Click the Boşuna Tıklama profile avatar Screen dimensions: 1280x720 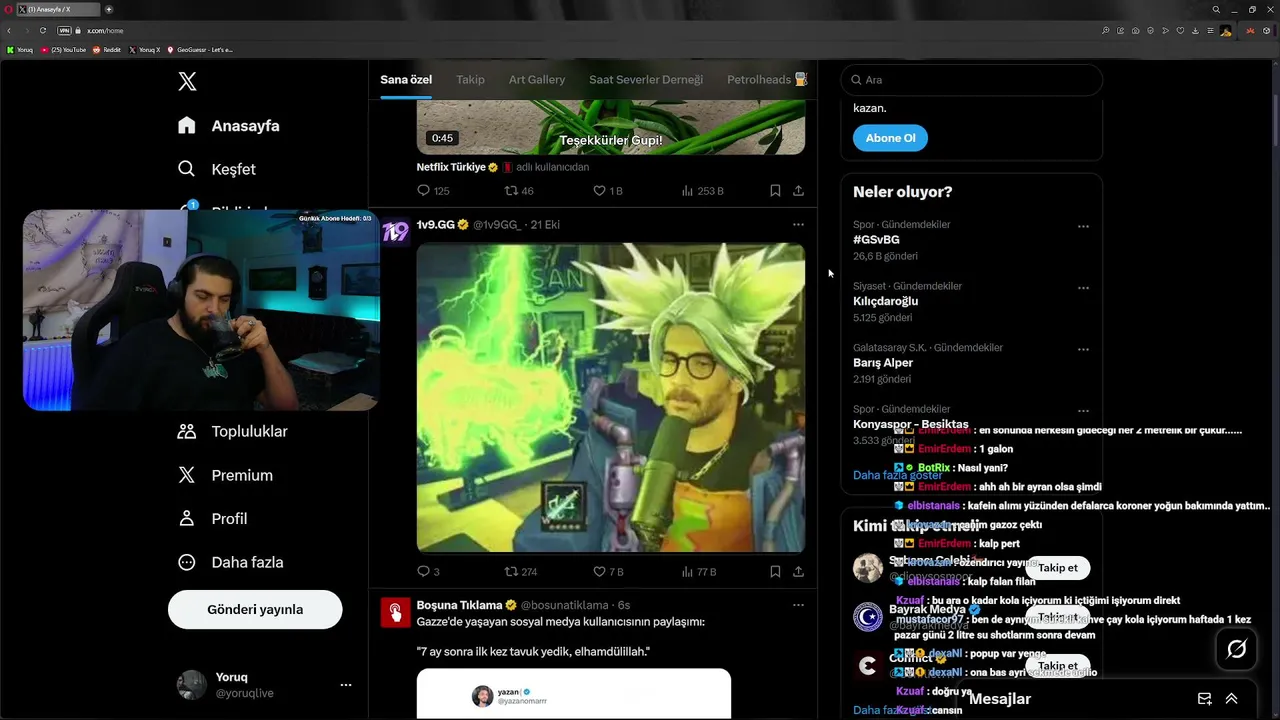(396, 613)
